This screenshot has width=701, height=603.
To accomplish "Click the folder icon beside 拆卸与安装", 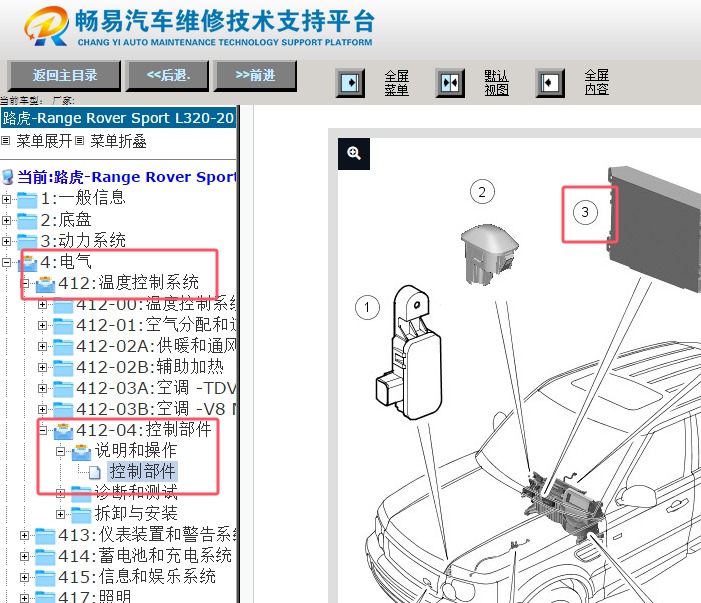I will pyautogui.click(x=81, y=514).
